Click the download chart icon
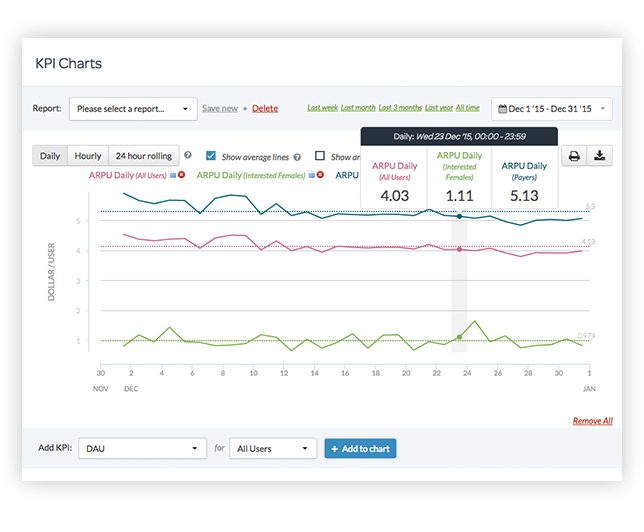Image resolution: width=644 pixels, height=532 pixels. [599, 156]
